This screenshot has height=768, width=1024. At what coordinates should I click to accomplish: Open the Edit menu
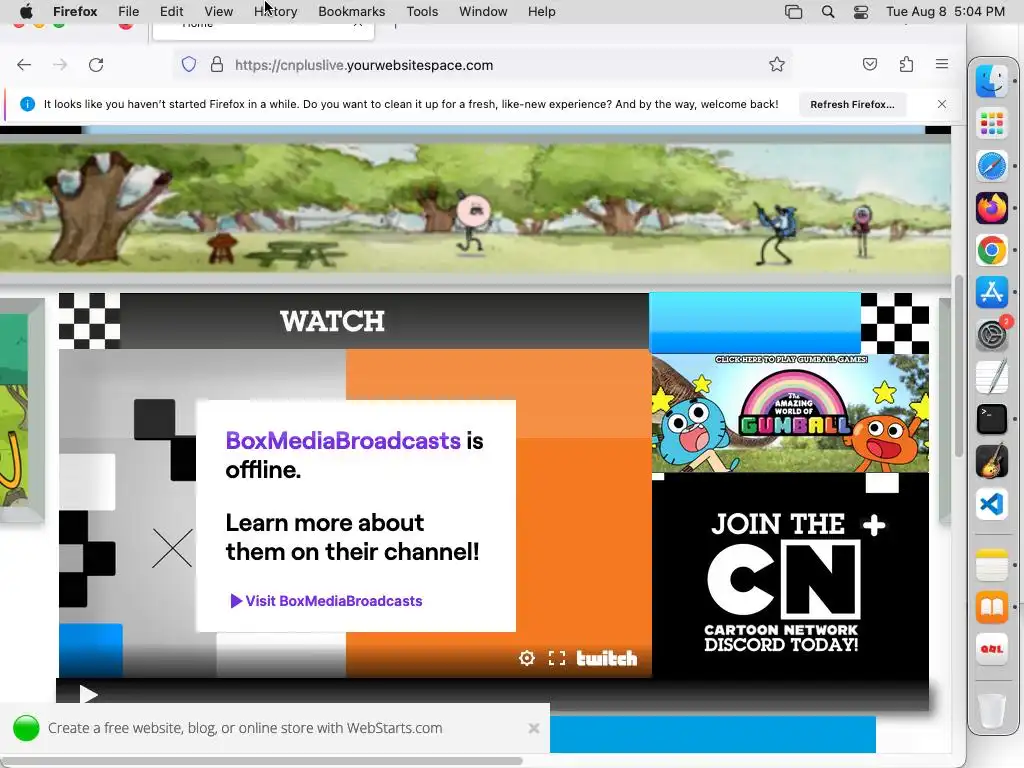coord(171,11)
